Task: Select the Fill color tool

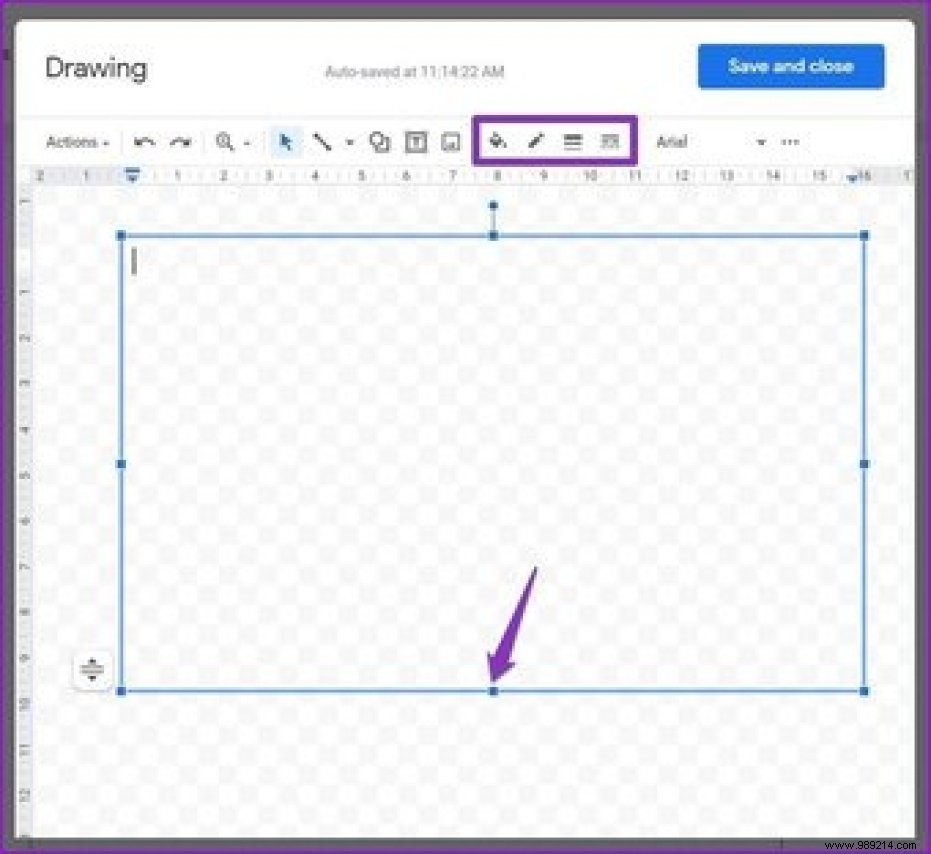Action: [x=497, y=142]
